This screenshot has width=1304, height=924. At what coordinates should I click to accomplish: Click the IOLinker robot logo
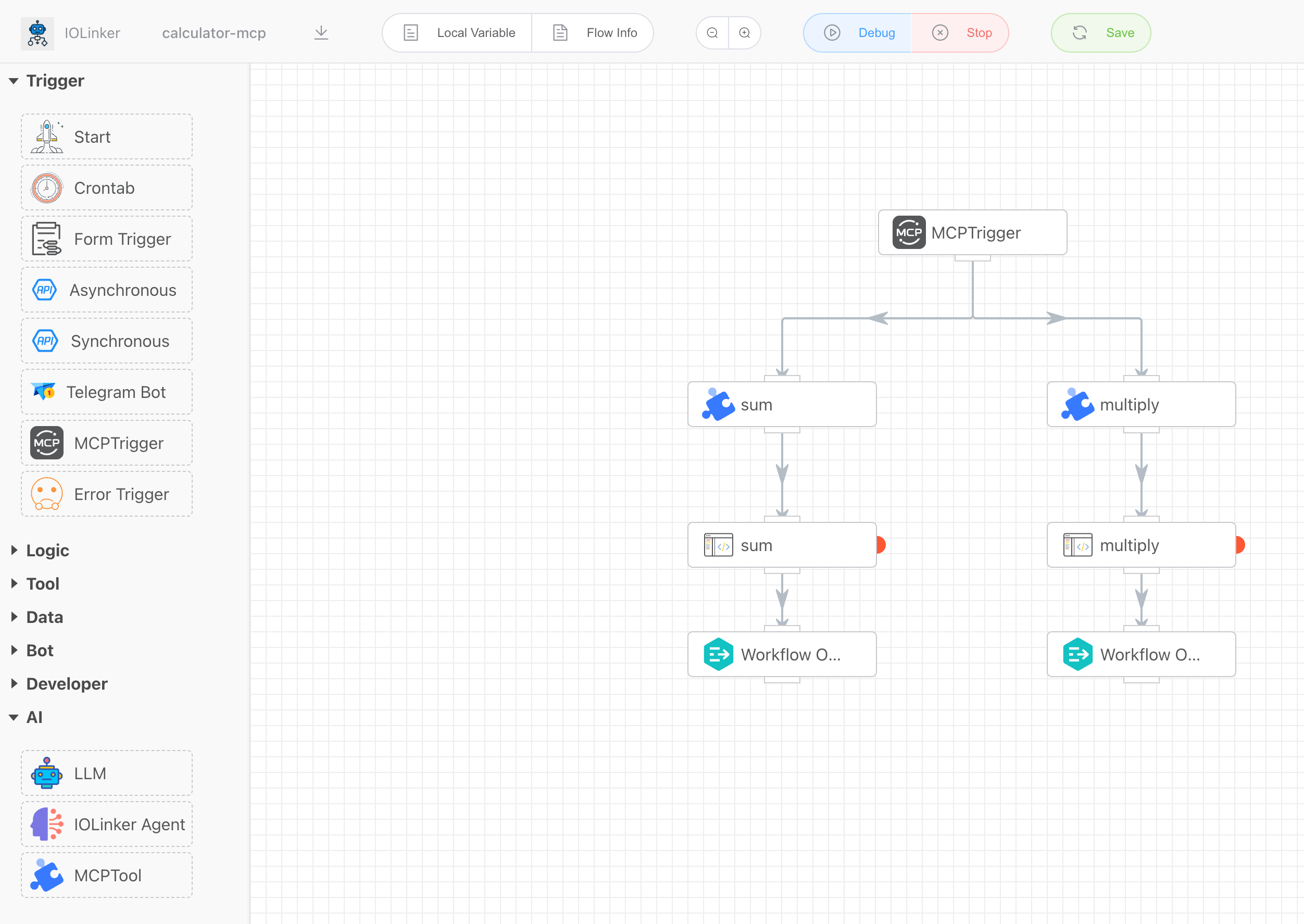[x=37, y=33]
